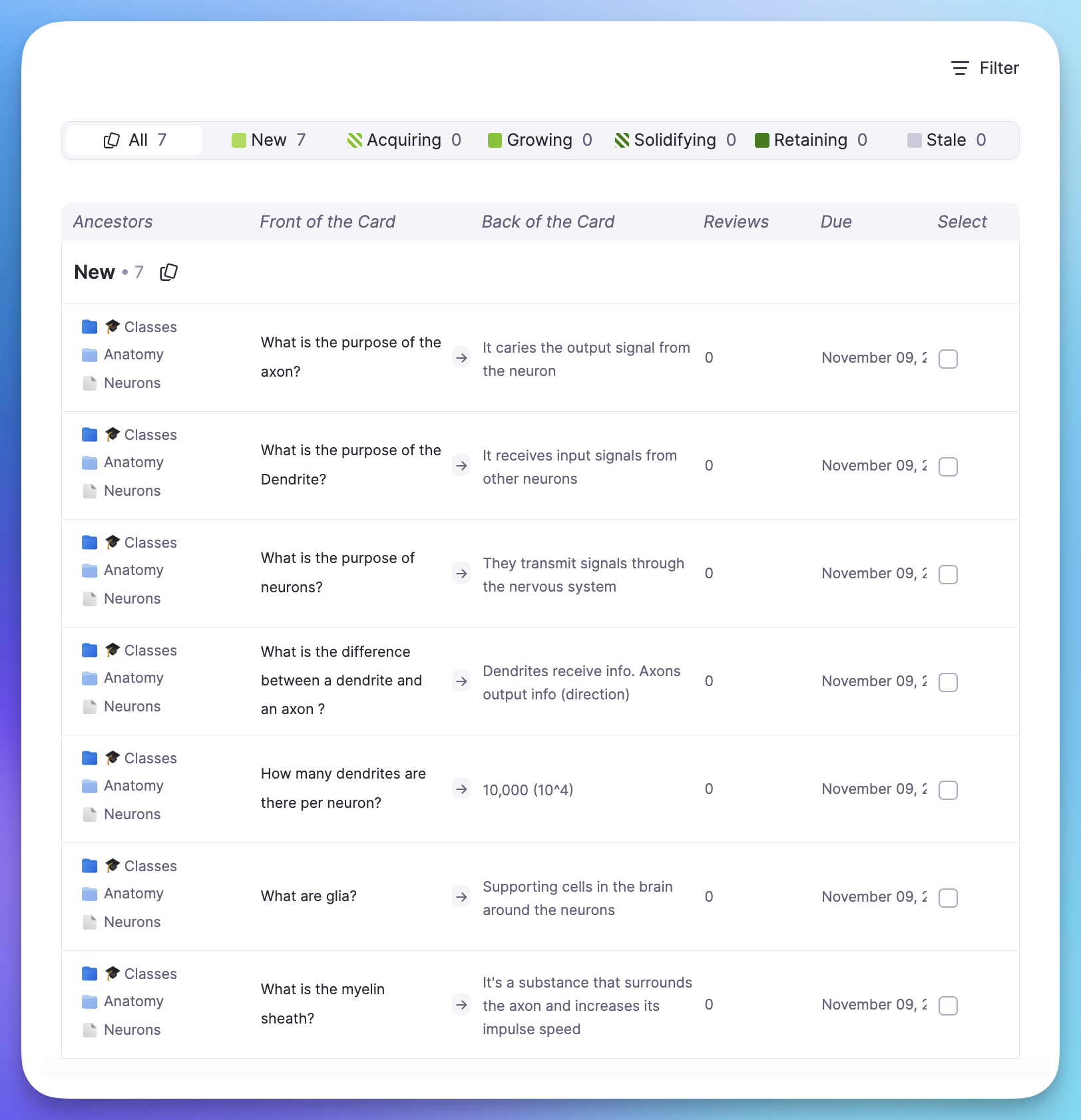
Task: Click the Classes folder icon in first row
Action: [90, 327]
